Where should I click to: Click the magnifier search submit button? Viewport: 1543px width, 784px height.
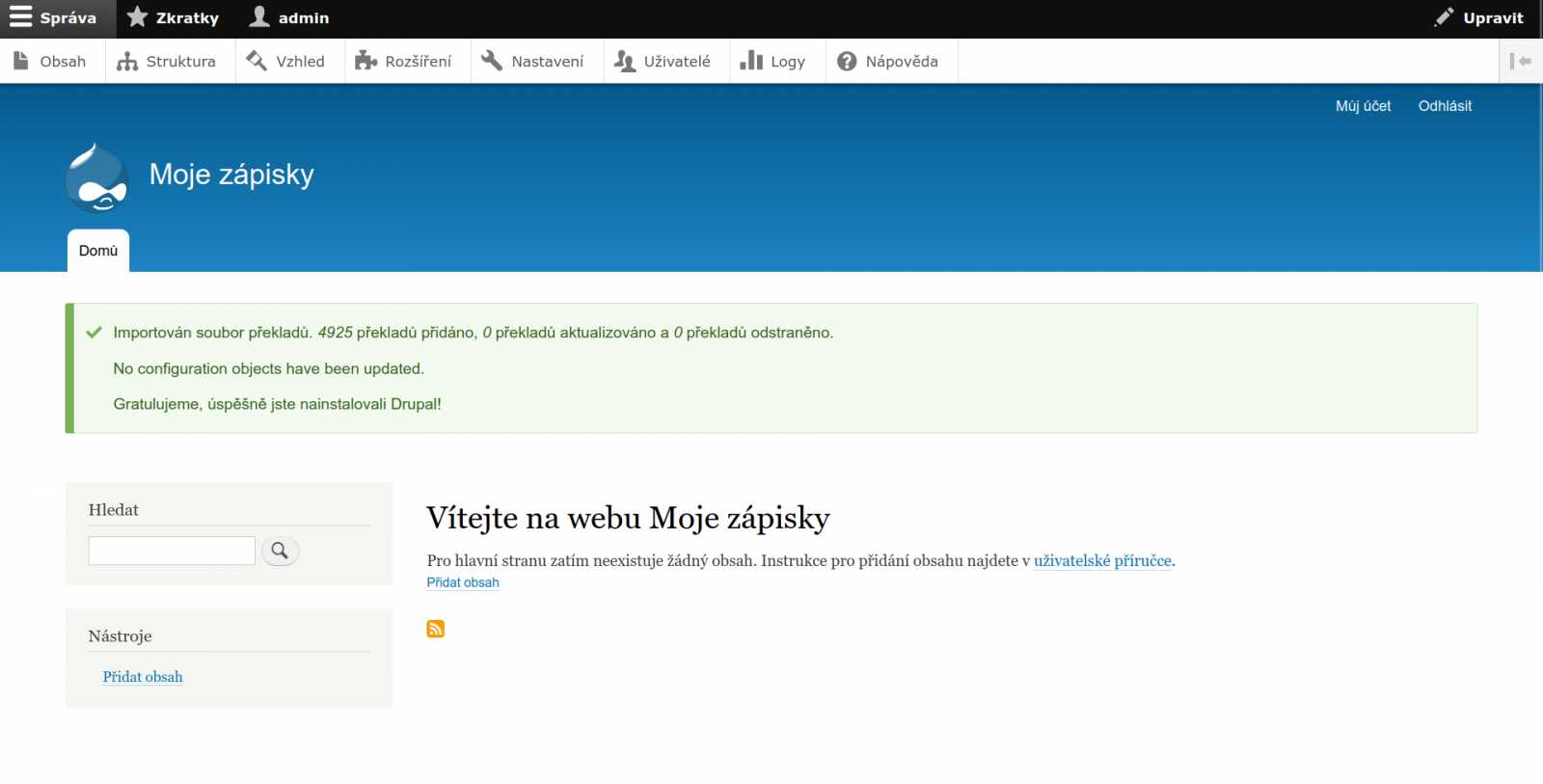point(280,551)
